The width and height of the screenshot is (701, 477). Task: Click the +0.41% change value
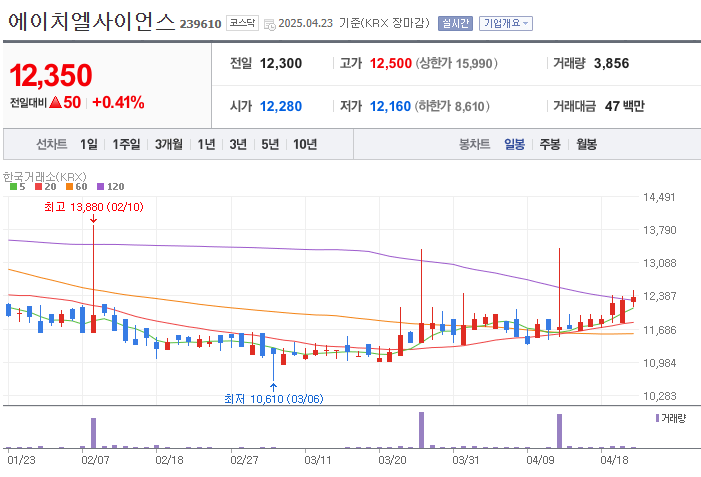[x=118, y=102]
